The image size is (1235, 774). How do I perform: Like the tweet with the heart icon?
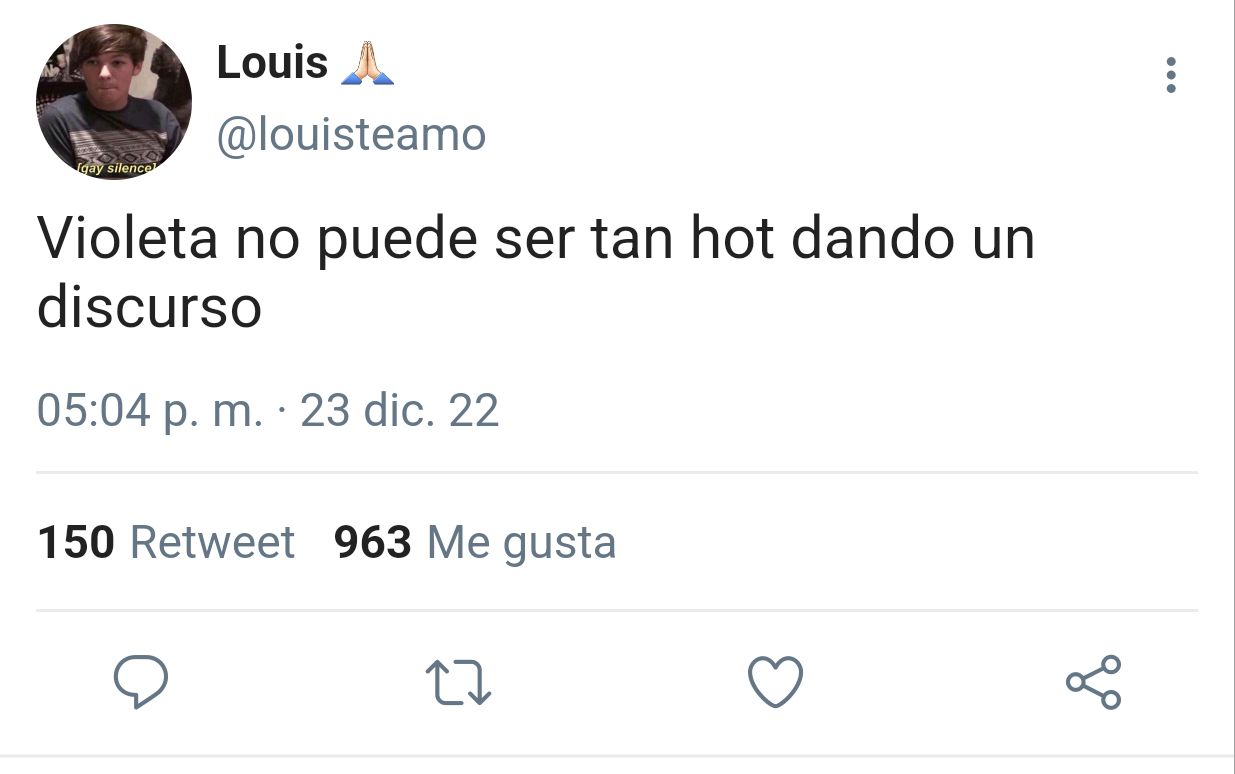coord(776,681)
